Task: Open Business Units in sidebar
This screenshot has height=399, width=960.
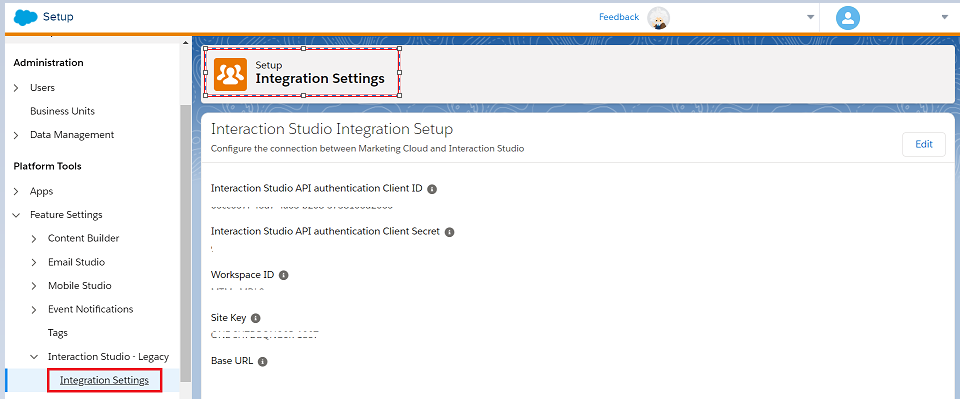Action: point(62,111)
